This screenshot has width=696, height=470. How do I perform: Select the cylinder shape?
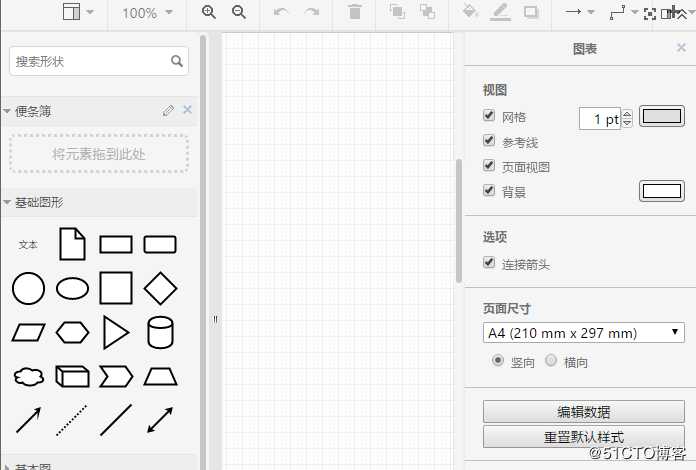(160, 332)
